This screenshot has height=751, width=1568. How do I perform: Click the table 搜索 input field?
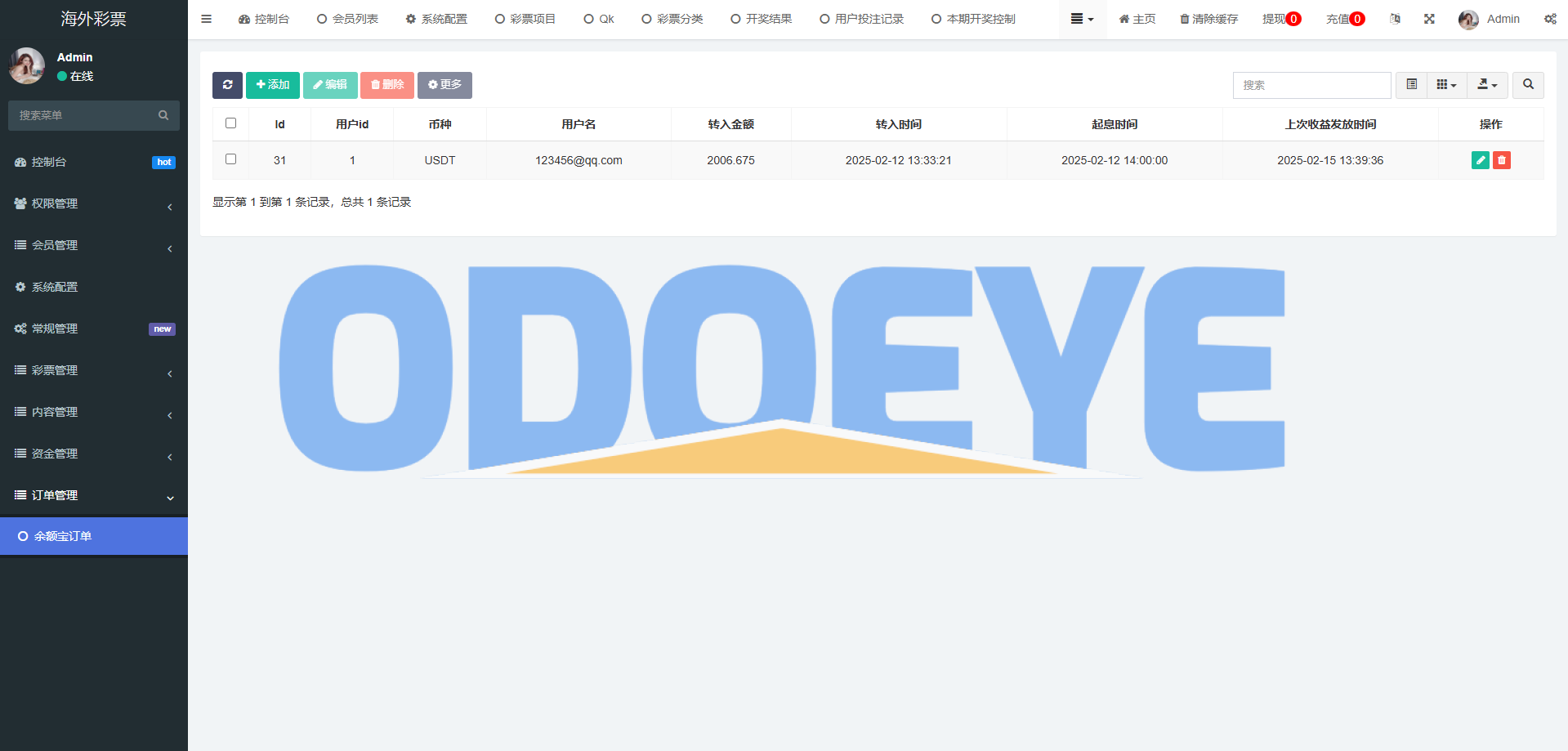click(1311, 85)
